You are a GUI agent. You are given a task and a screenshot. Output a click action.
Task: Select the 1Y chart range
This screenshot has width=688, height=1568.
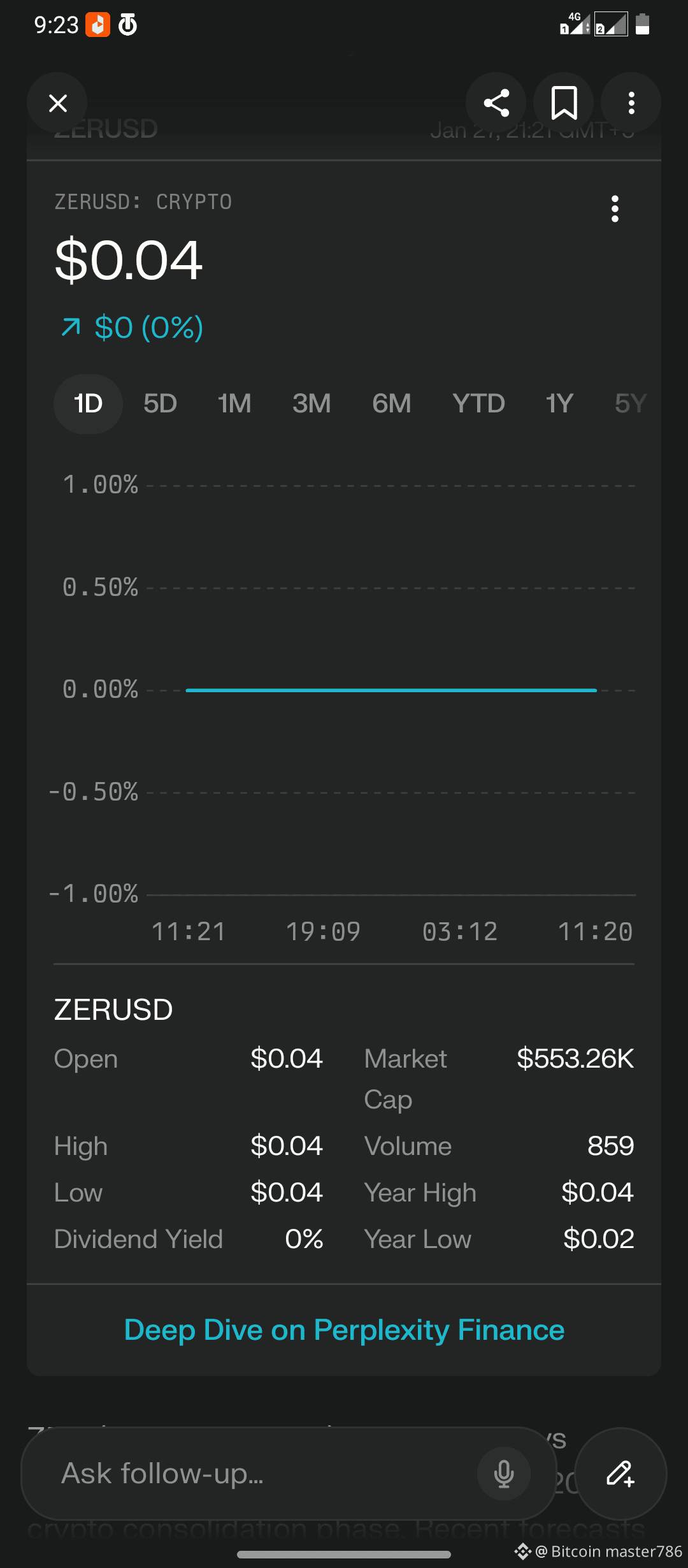[559, 403]
